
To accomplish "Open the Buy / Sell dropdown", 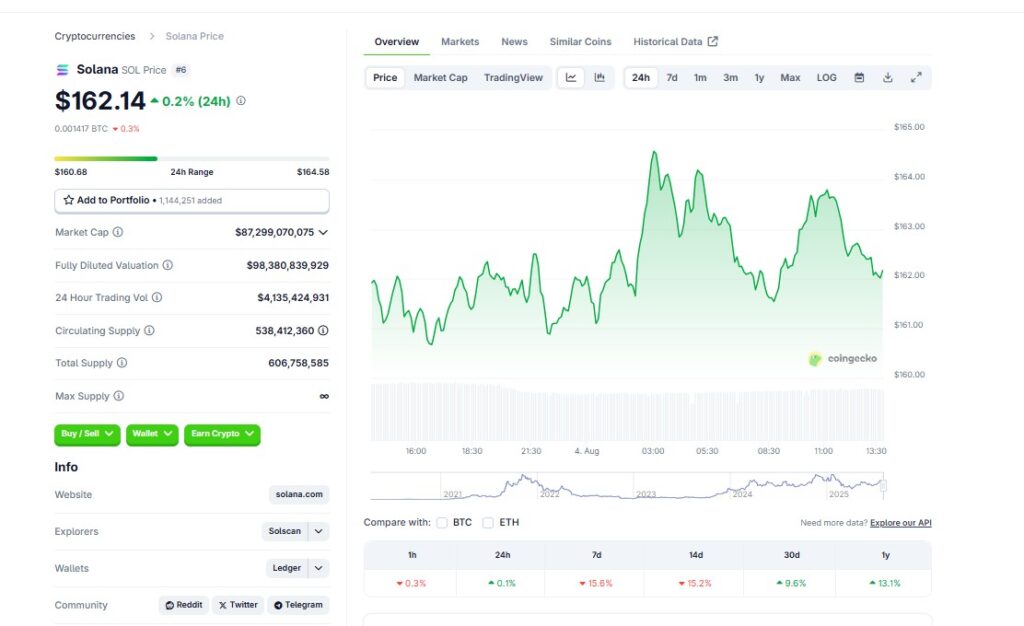I will pos(87,434).
